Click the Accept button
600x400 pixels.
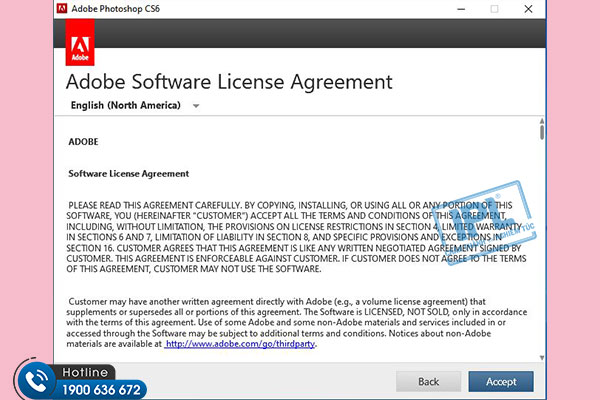[501, 381]
